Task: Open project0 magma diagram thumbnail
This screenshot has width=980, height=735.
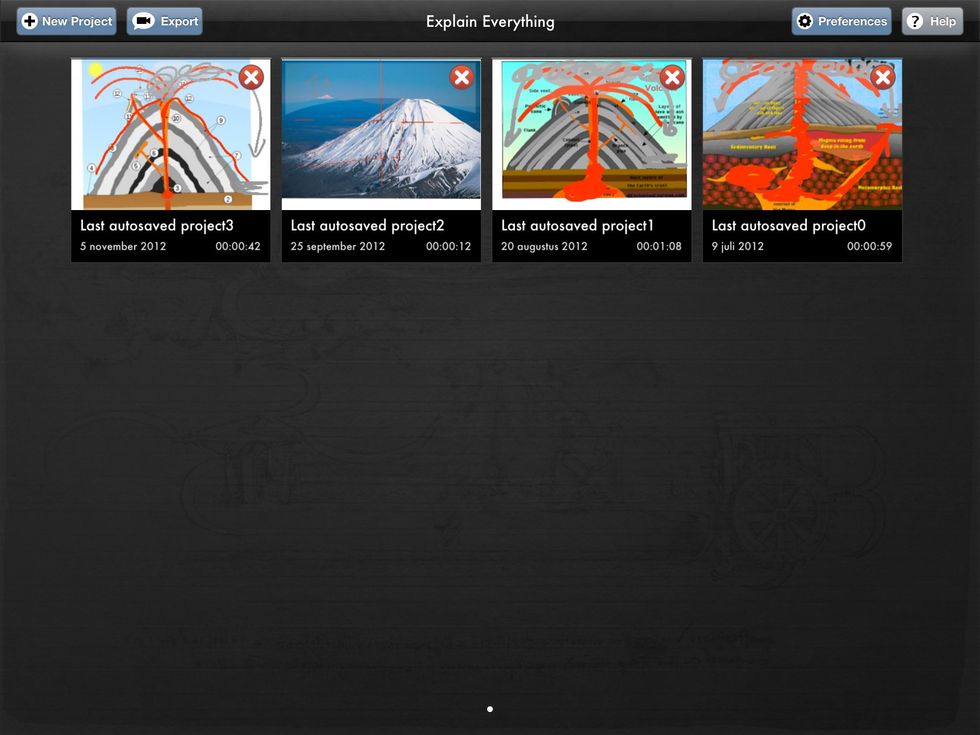Action: [x=802, y=134]
